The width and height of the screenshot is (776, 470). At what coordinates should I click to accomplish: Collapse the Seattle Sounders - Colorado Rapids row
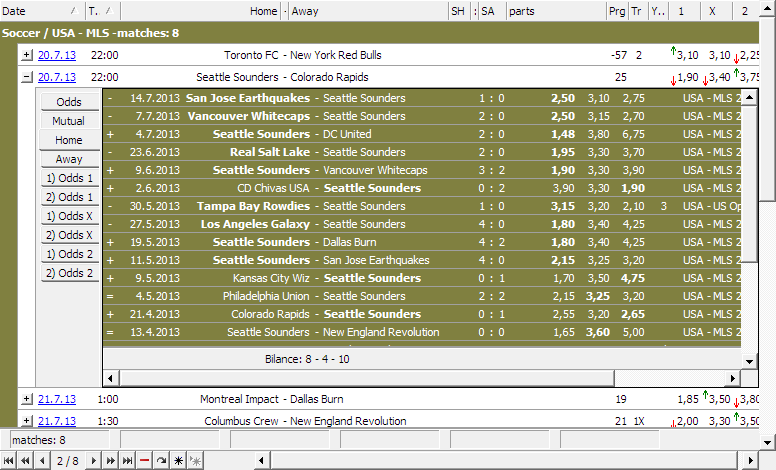click(27, 77)
